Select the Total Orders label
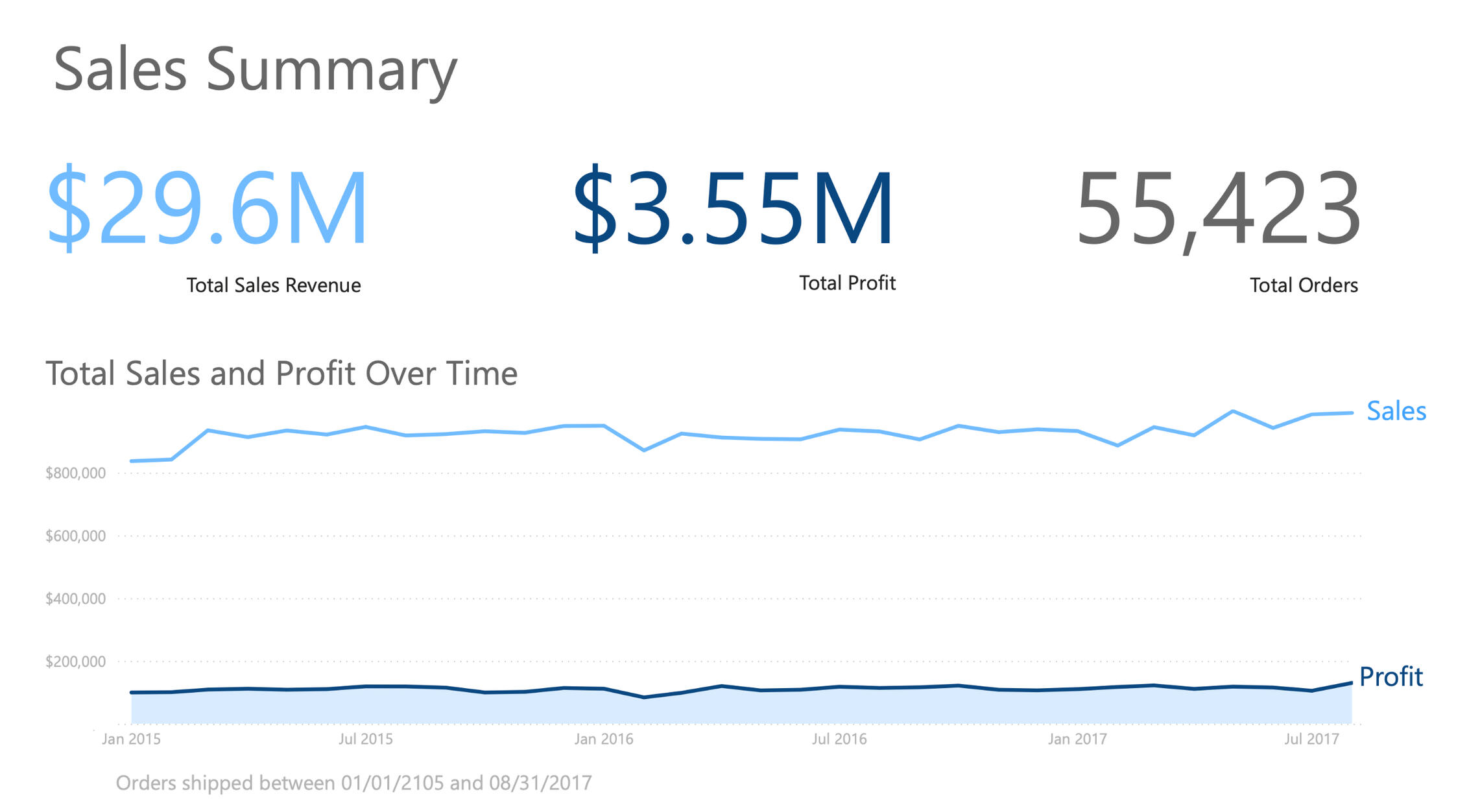 coord(1303,285)
